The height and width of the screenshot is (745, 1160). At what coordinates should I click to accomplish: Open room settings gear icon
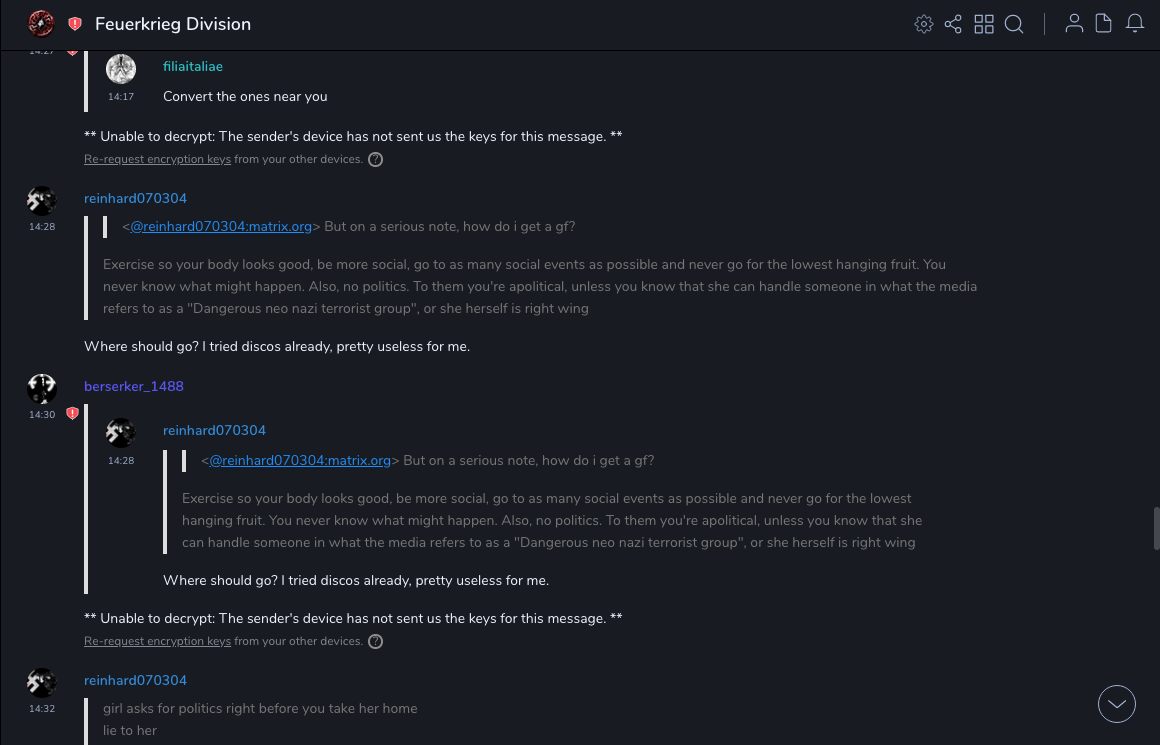click(x=924, y=24)
